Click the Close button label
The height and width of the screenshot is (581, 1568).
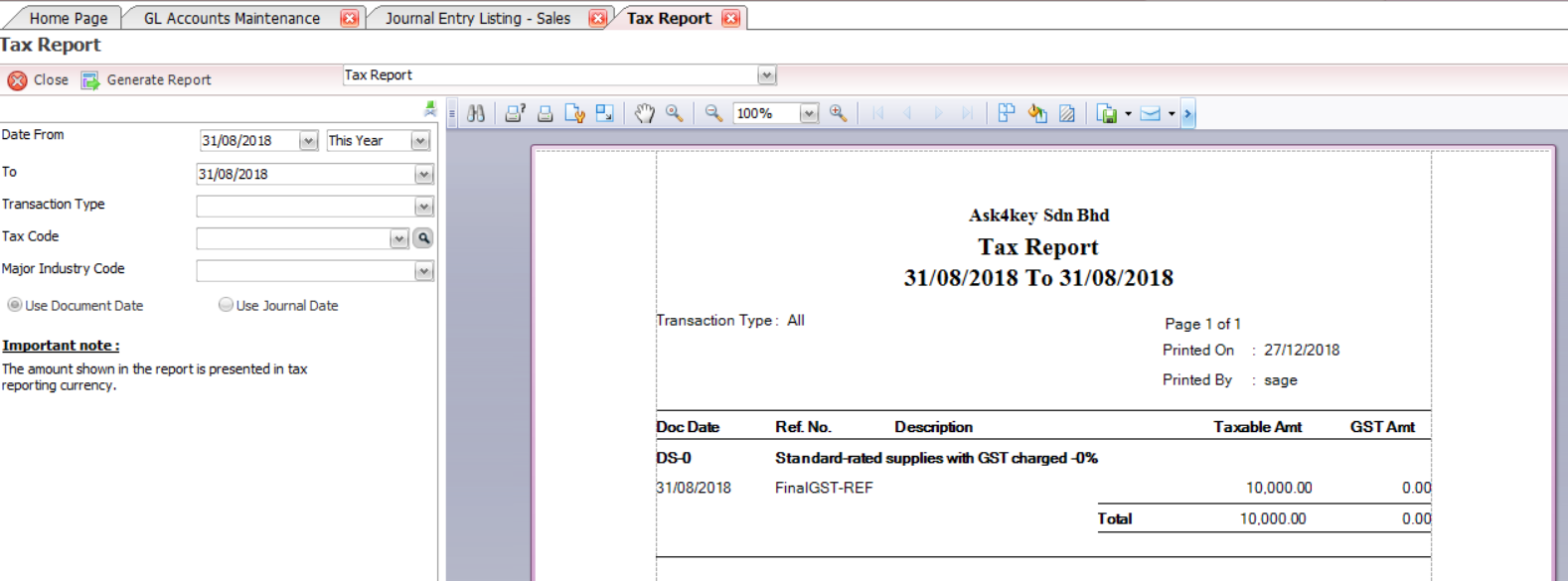(x=51, y=80)
